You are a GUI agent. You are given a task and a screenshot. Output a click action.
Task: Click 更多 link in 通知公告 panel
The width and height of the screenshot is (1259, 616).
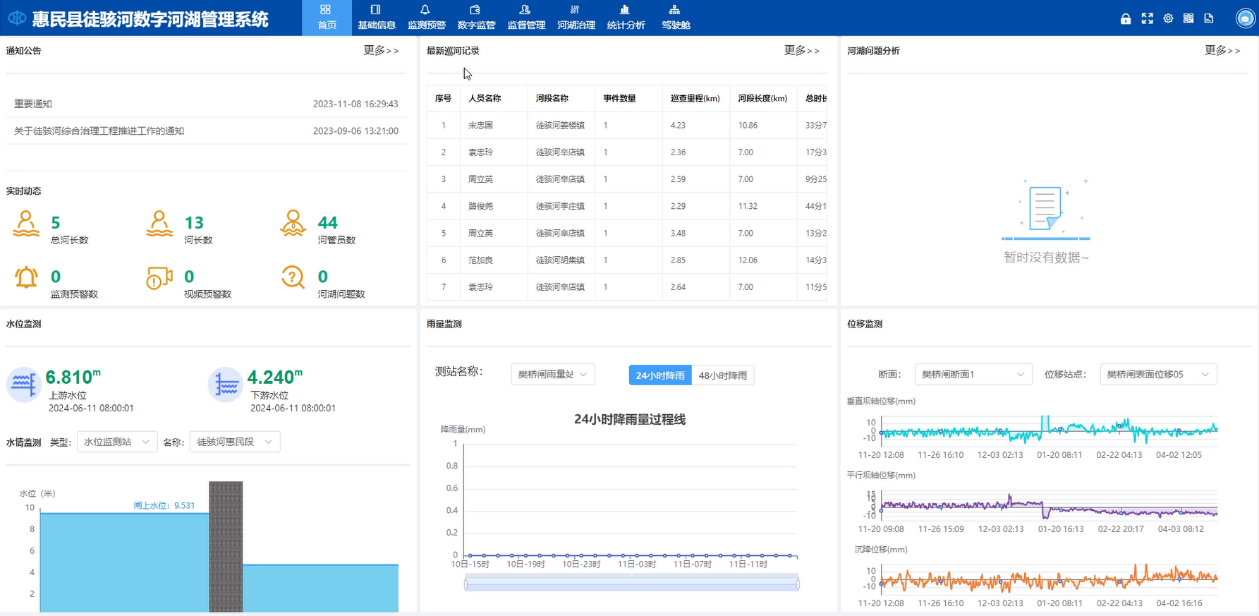tap(381, 51)
